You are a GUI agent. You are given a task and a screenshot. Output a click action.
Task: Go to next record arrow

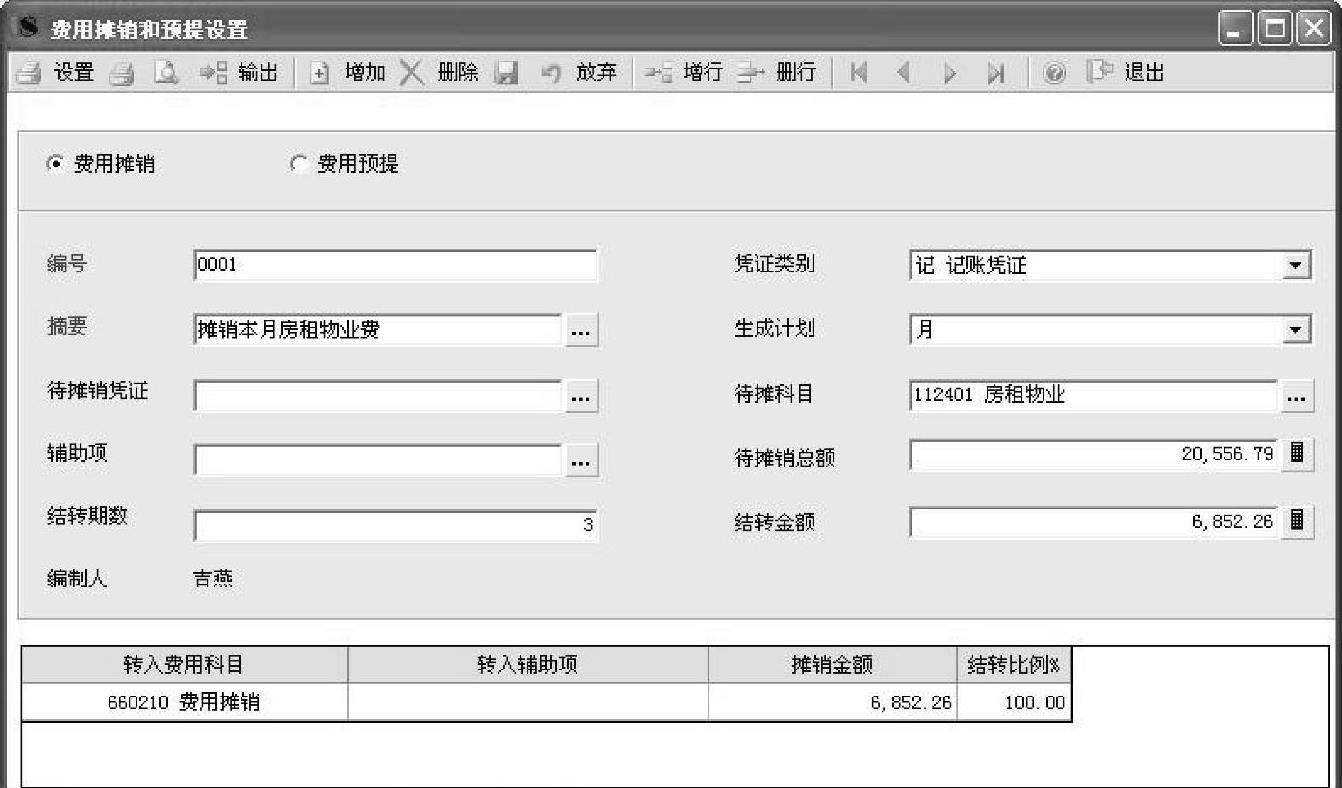[x=949, y=73]
